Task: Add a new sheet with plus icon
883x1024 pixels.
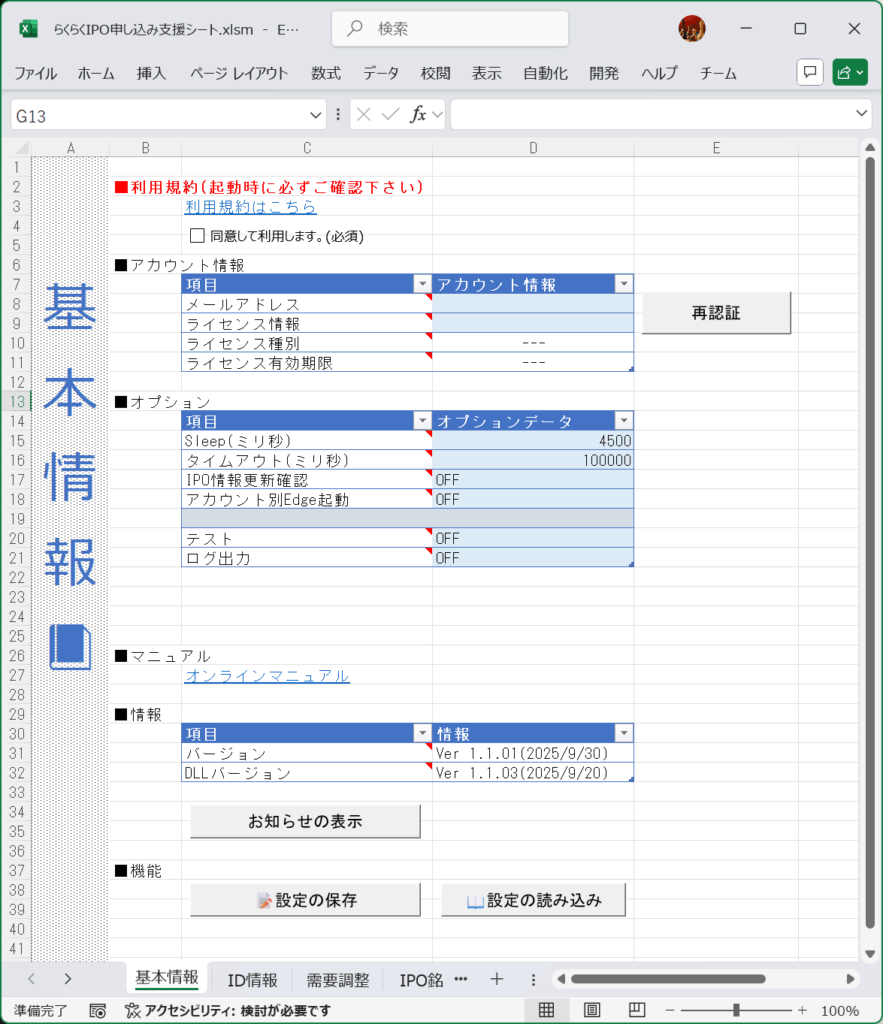Action: click(496, 979)
